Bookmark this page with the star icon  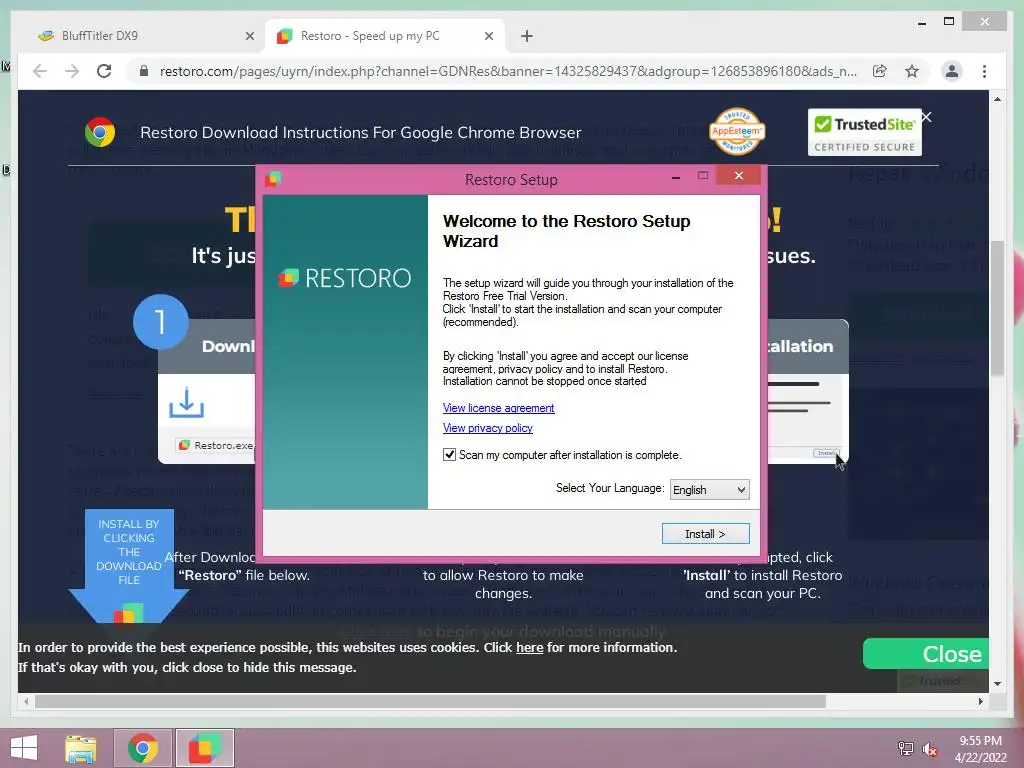(912, 71)
